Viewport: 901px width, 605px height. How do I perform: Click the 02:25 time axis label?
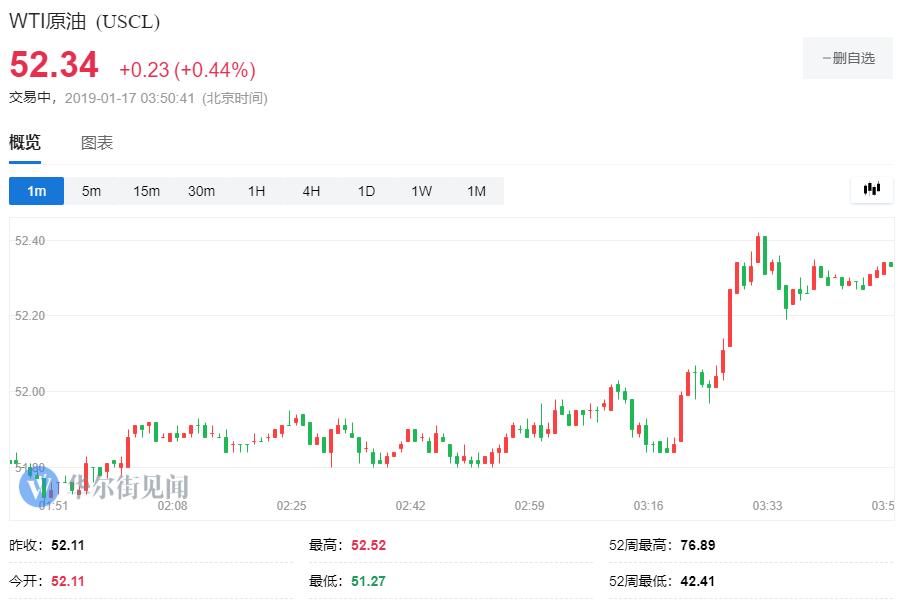pyautogui.click(x=291, y=506)
